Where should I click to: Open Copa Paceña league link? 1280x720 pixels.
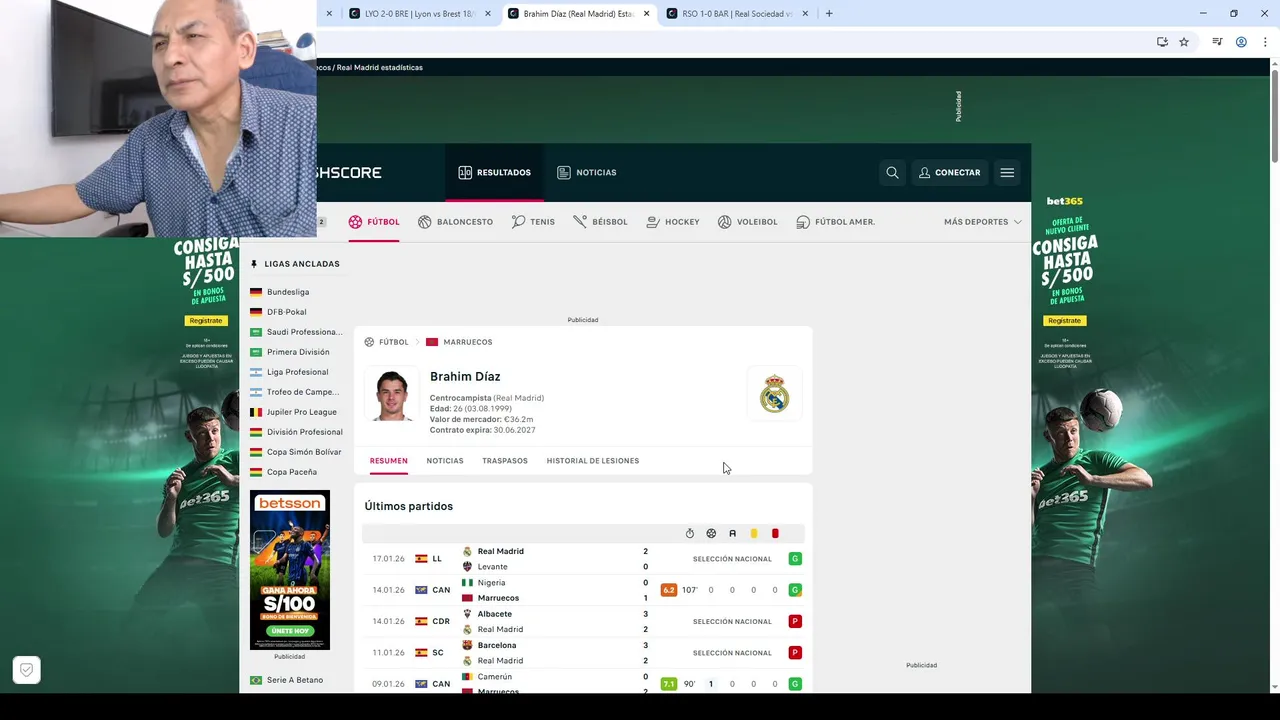(291, 472)
